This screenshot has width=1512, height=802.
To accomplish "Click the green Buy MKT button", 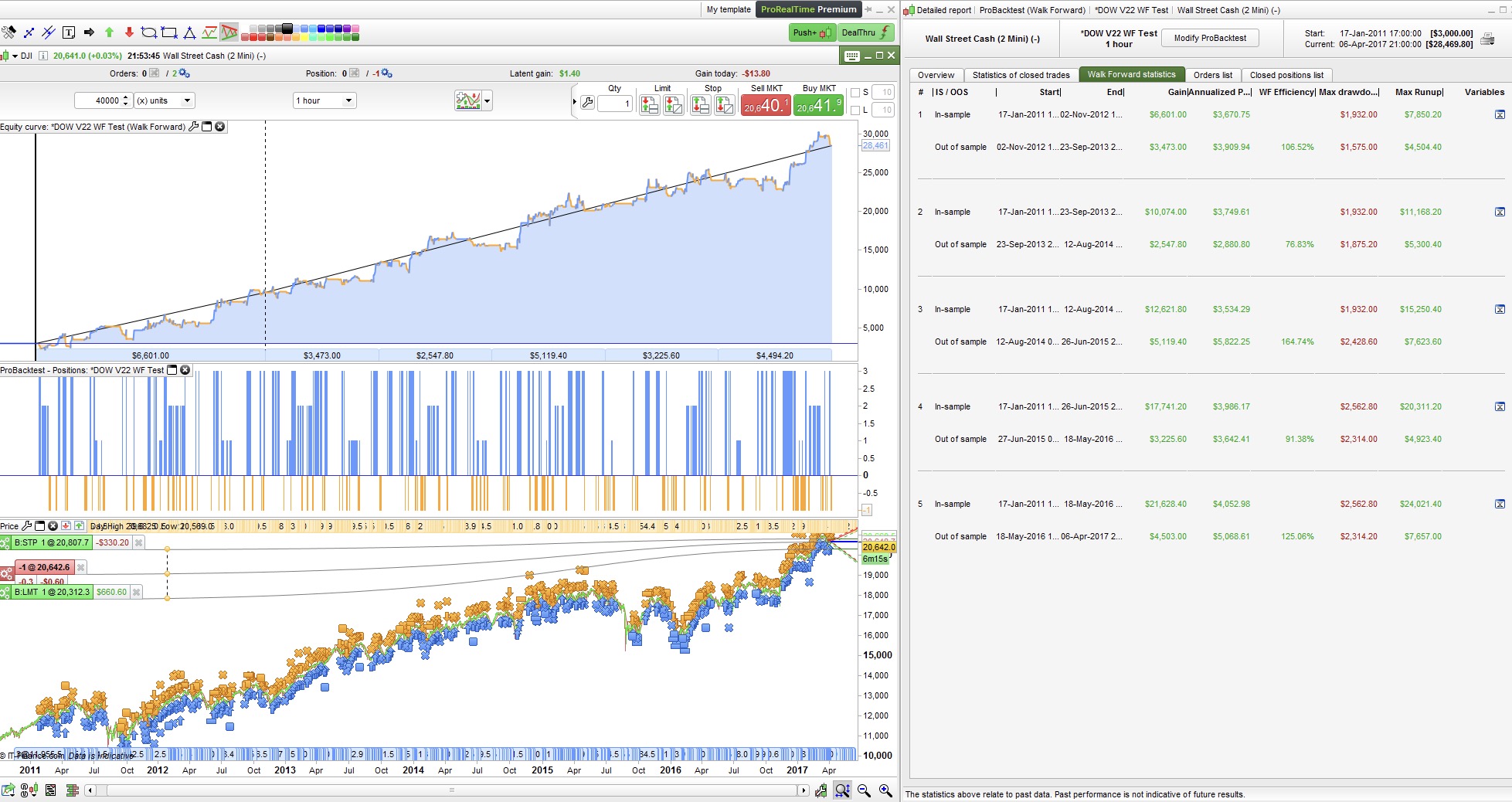I will click(818, 106).
